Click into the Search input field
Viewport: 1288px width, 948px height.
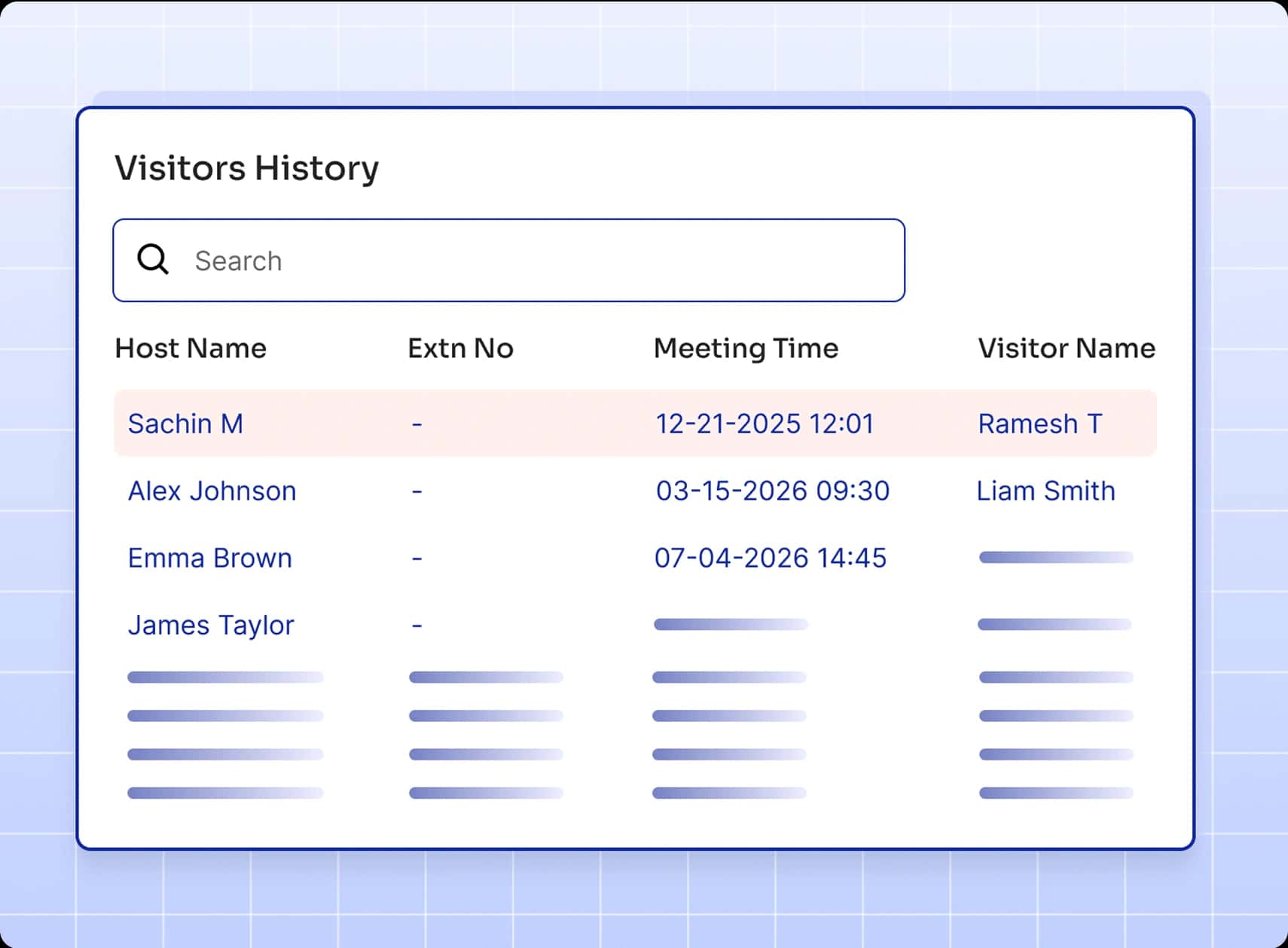coord(527,261)
